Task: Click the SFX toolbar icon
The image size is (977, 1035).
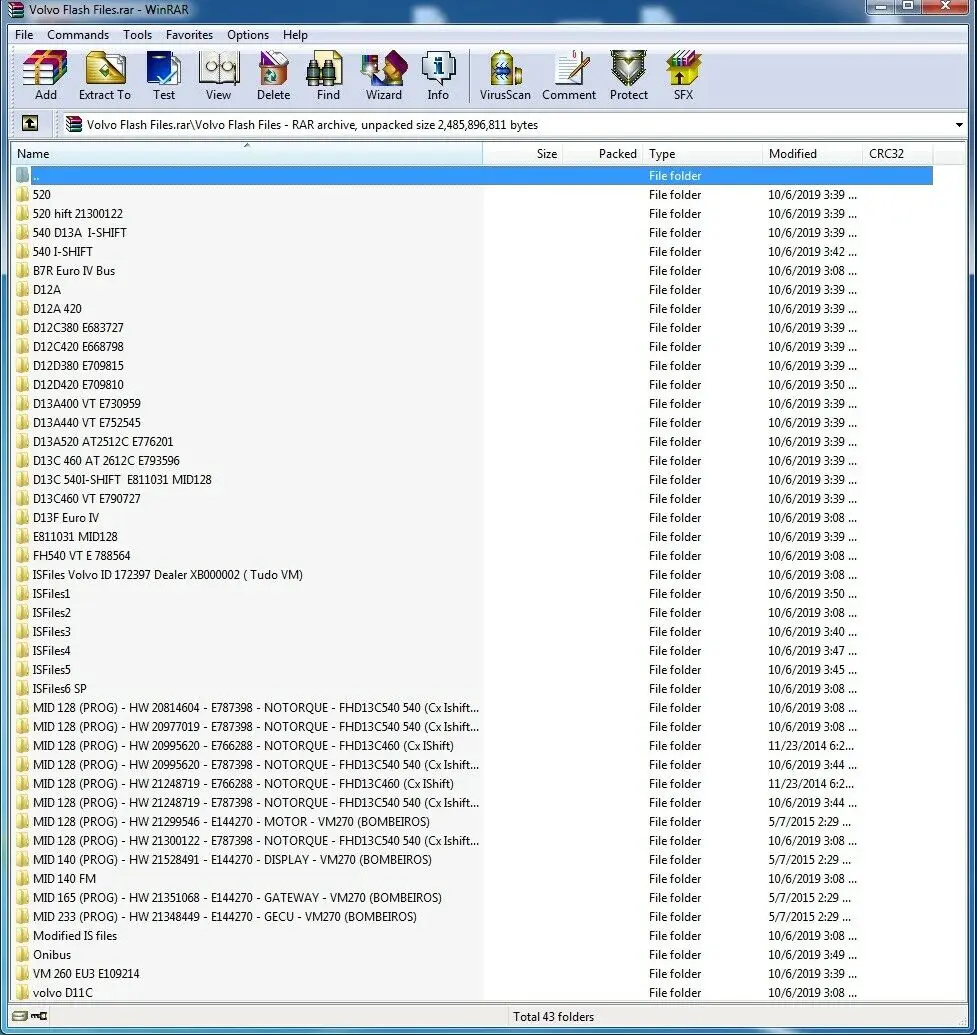Action: [x=683, y=75]
